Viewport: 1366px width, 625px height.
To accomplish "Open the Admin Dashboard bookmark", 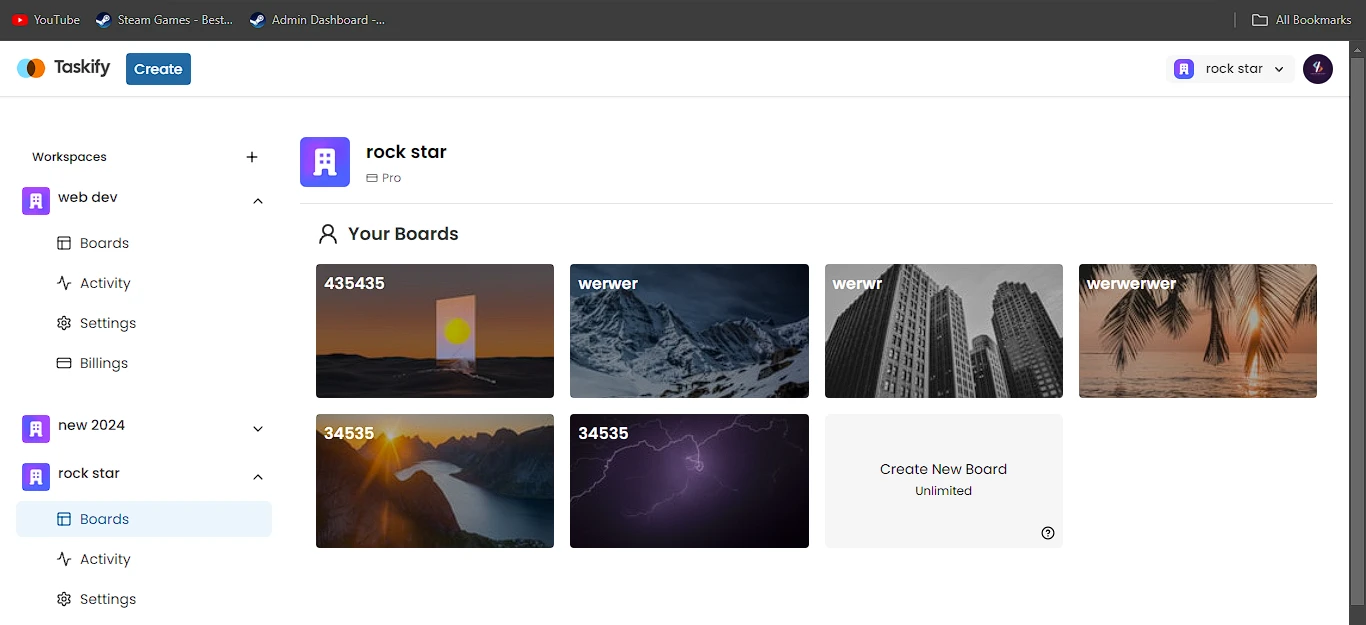I will pos(317,19).
